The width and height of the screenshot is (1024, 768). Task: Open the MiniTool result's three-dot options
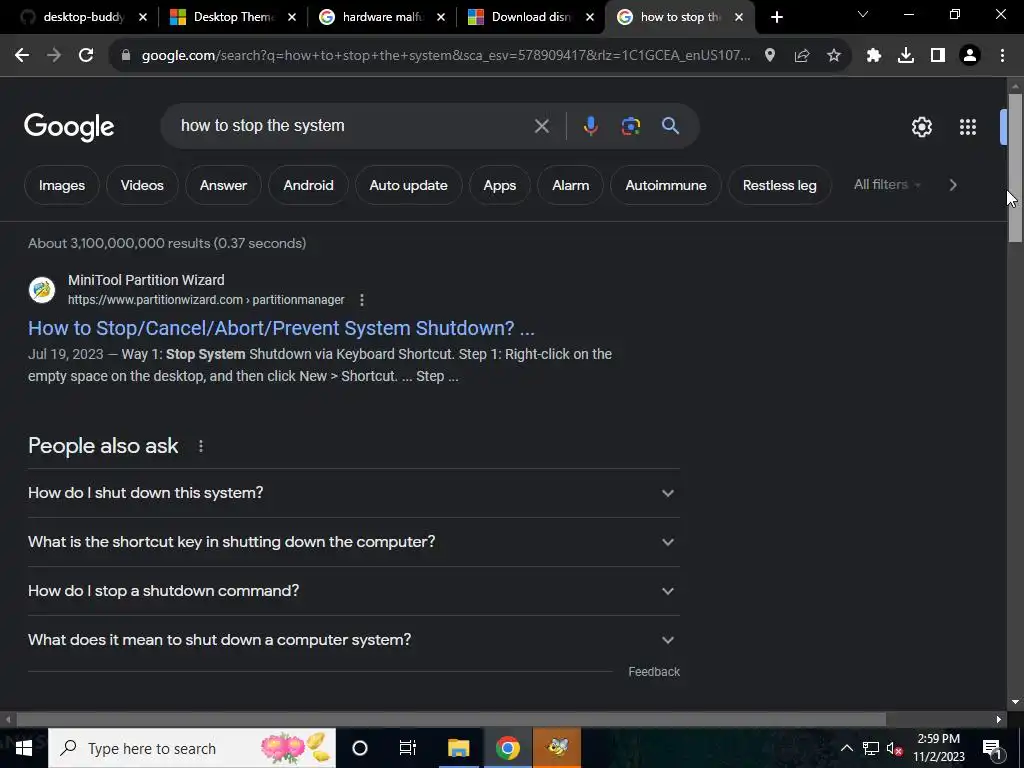click(362, 300)
